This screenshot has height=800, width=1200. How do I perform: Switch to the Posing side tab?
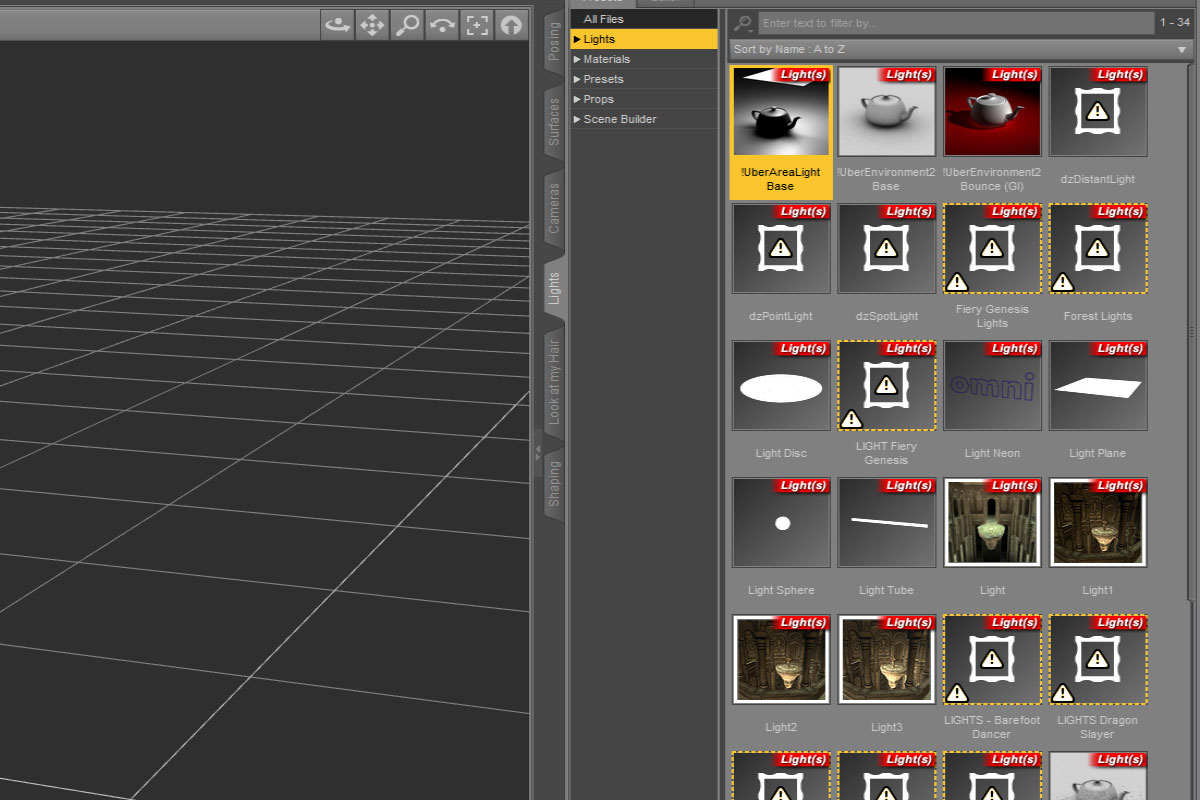pos(554,43)
